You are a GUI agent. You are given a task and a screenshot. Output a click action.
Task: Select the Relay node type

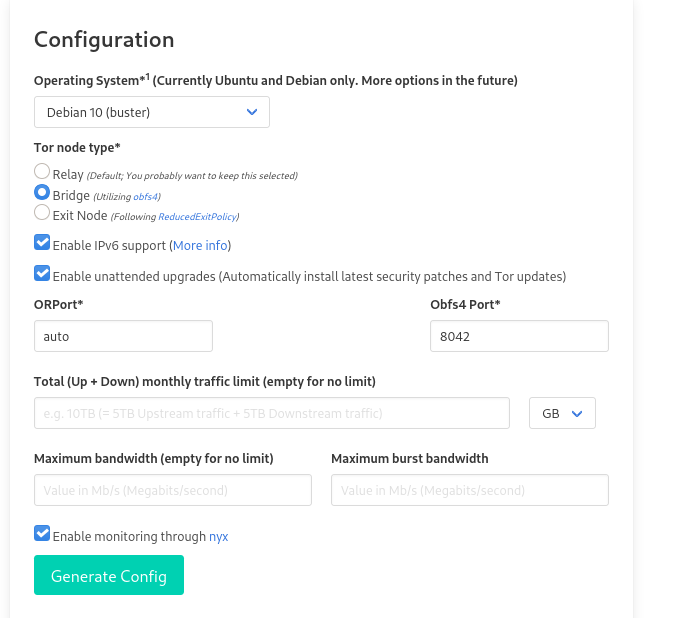tap(42, 171)
